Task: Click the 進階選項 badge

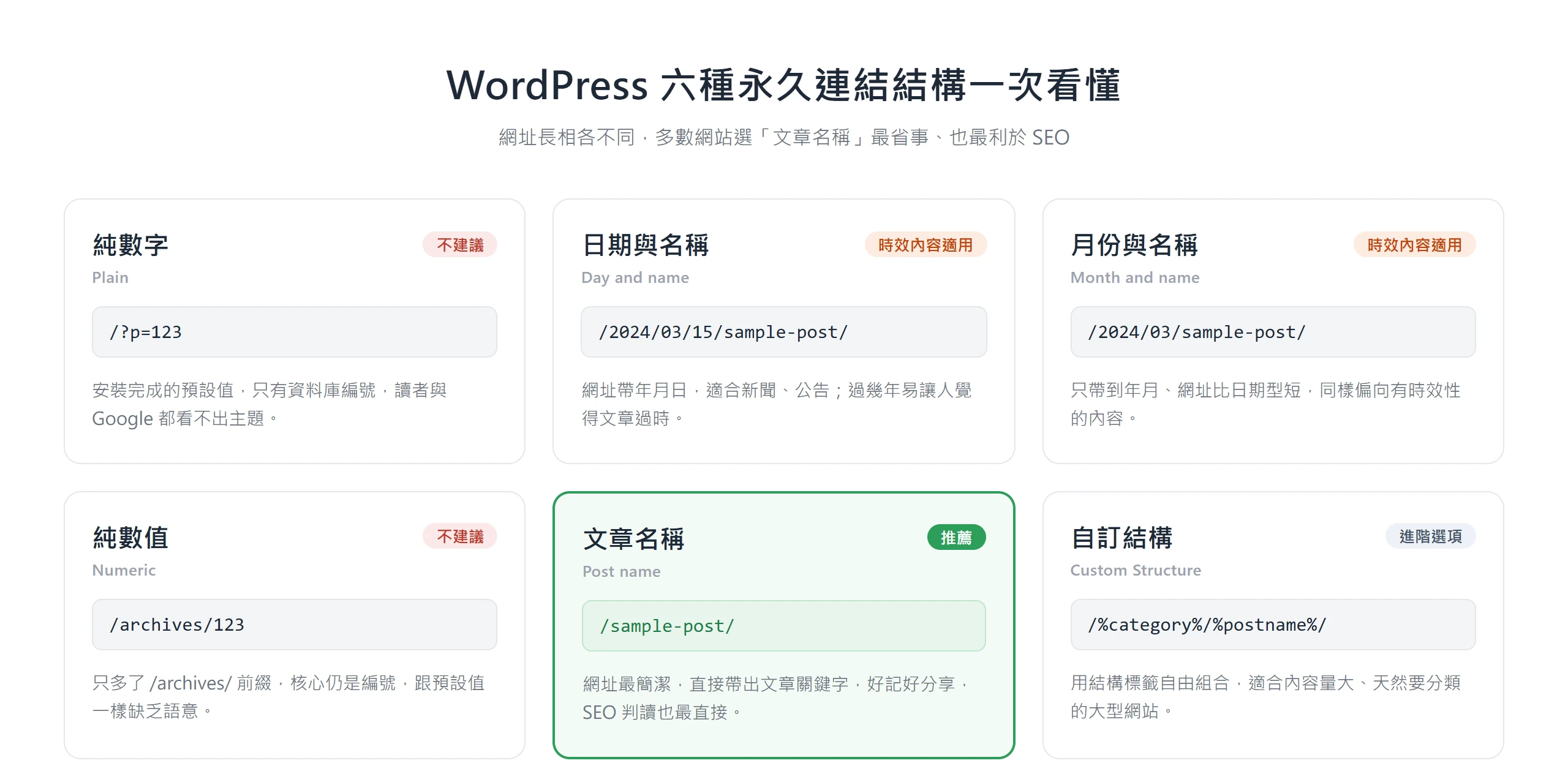Action: [x=1431, y=536]
